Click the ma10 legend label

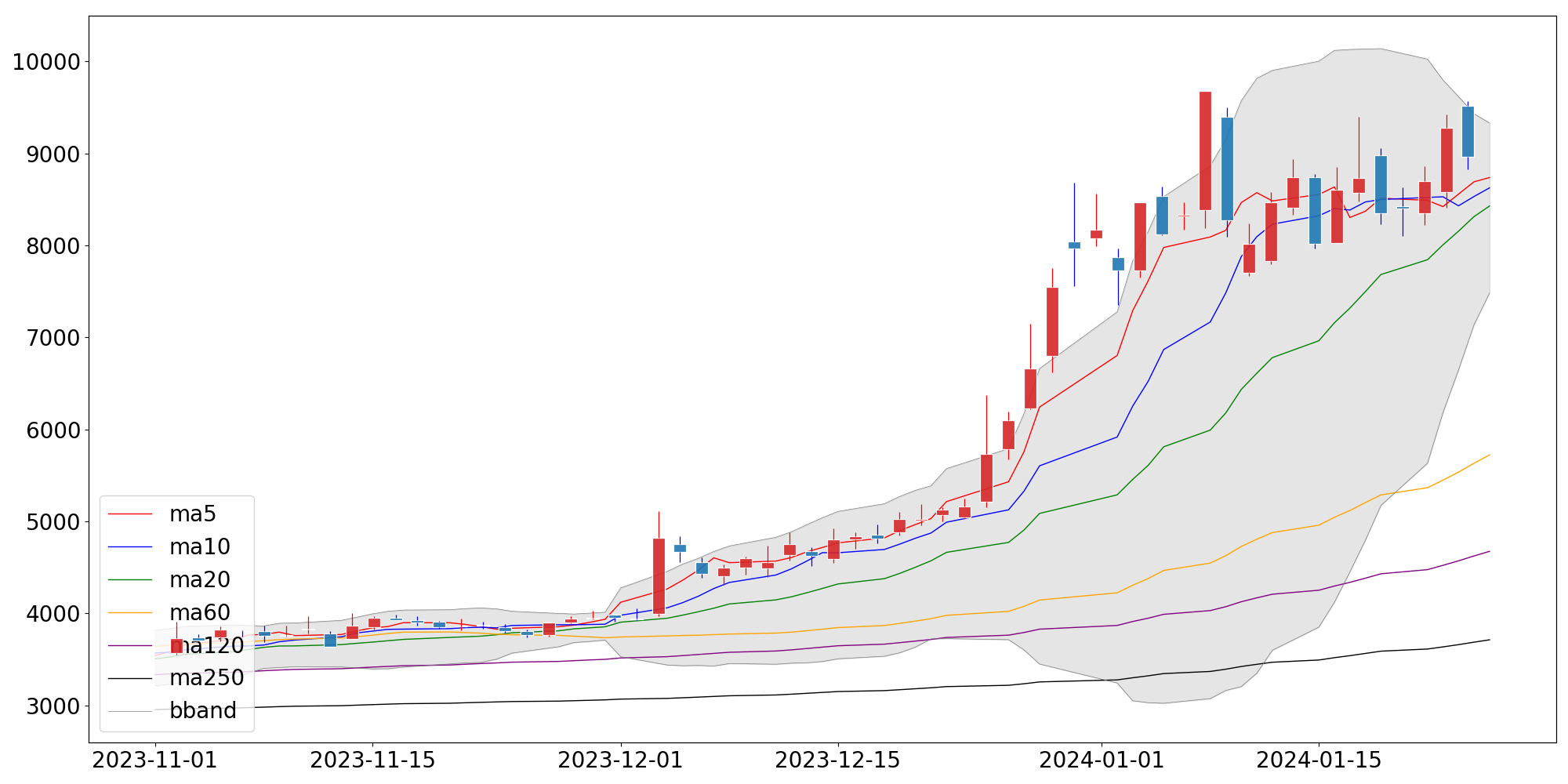click(x=199, y=546)
